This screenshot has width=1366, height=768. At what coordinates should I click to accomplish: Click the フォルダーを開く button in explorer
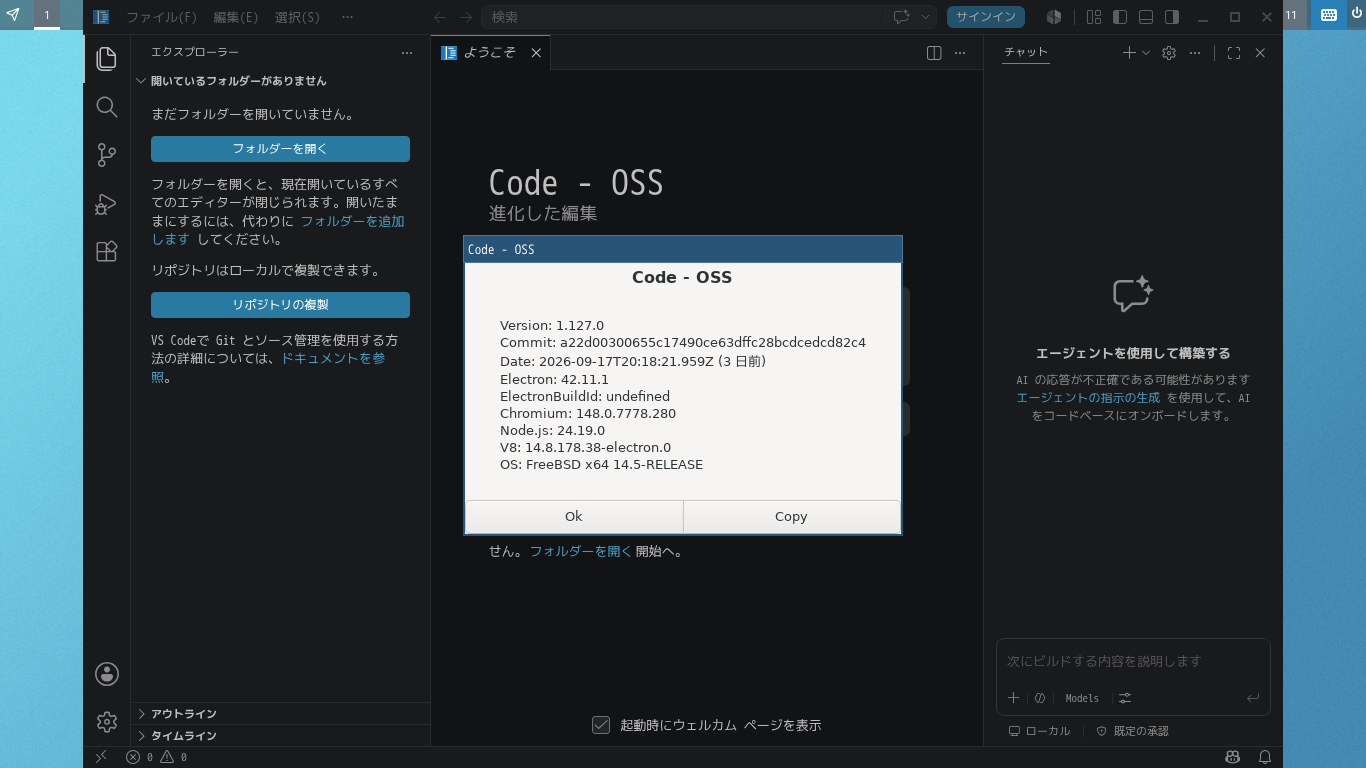(x=280, y=149)
